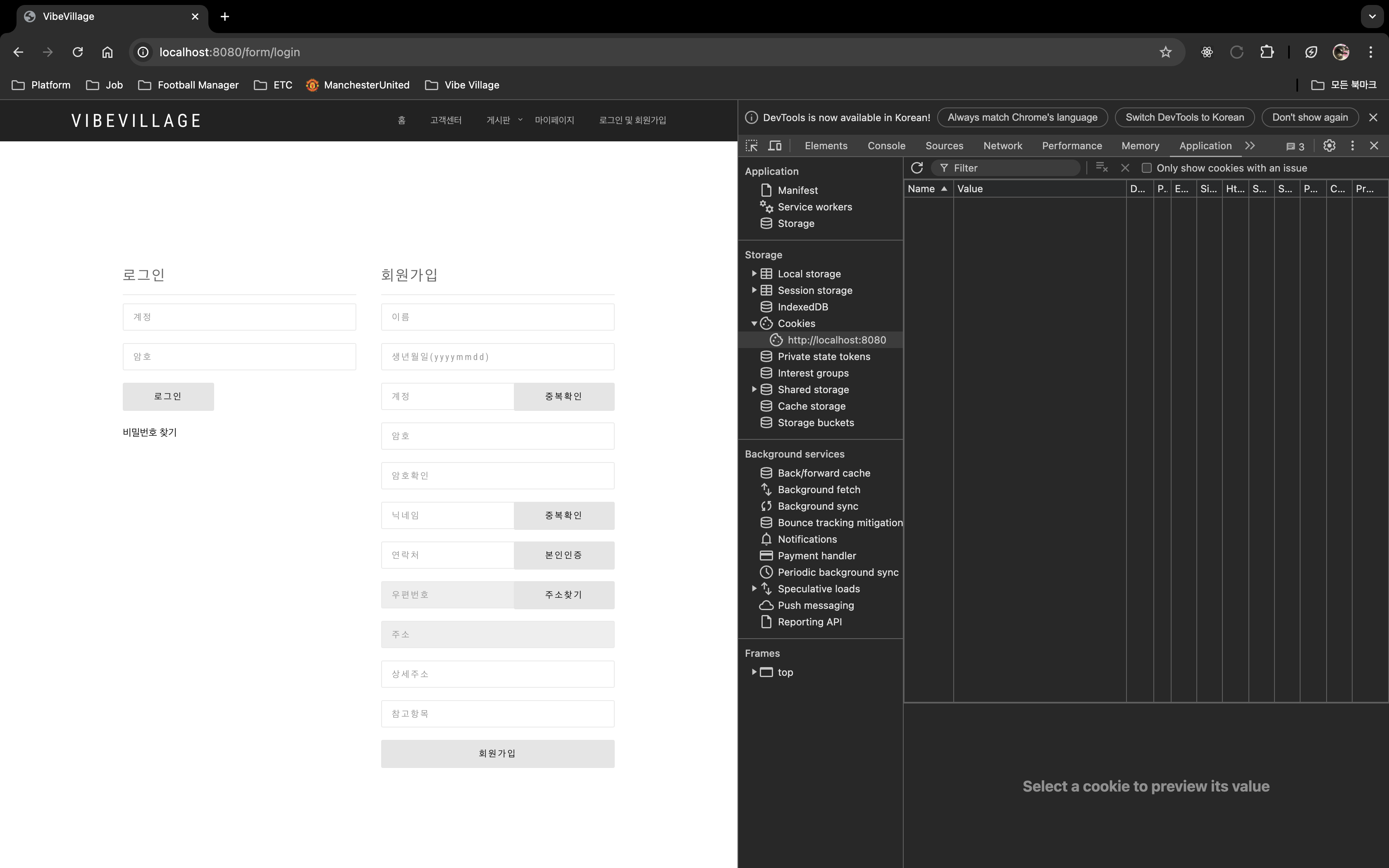Sort cookies by Name column header
Screen dimensions: 1389x868
coord(921,189)
